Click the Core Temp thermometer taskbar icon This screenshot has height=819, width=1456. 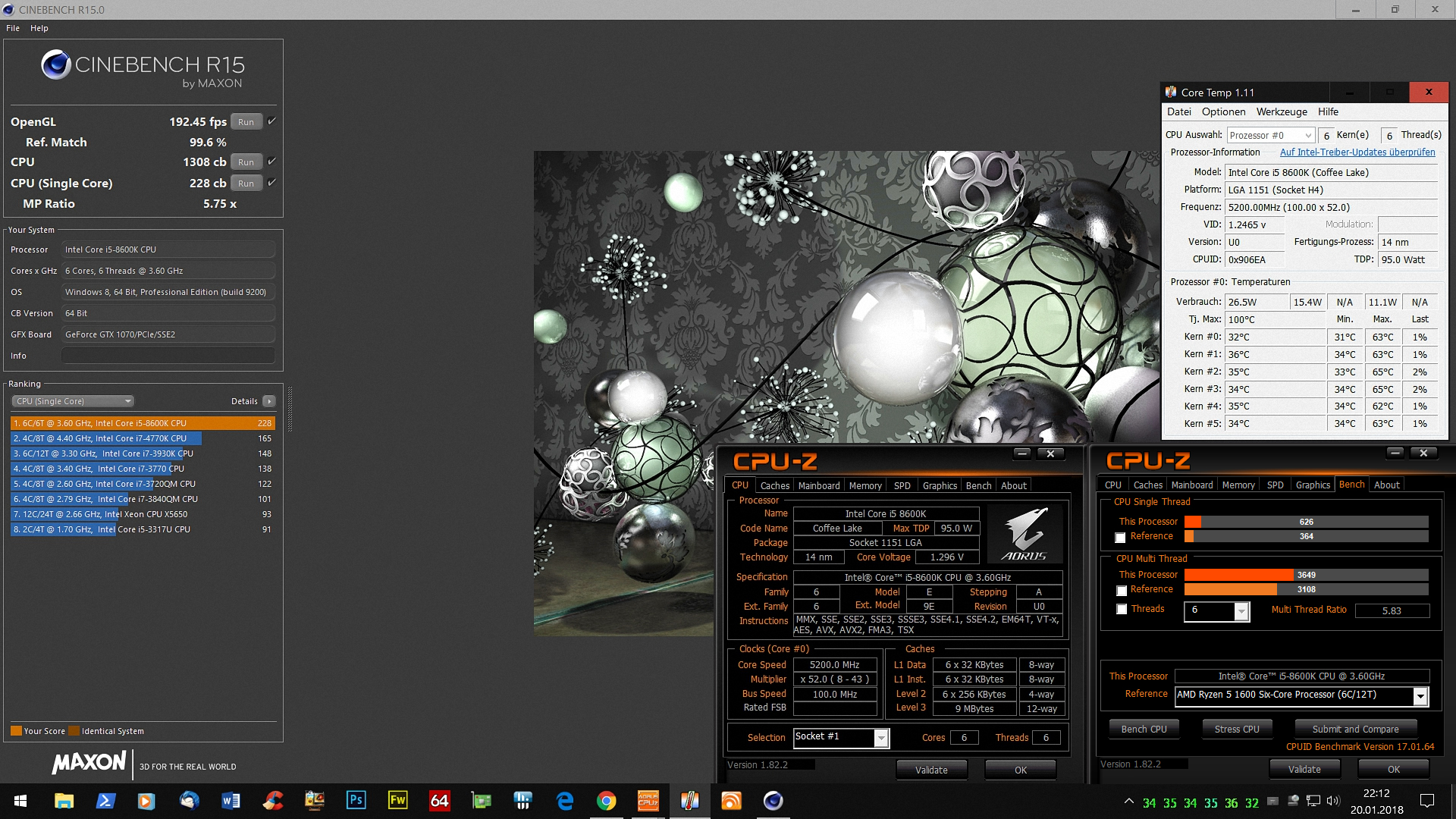689,800
